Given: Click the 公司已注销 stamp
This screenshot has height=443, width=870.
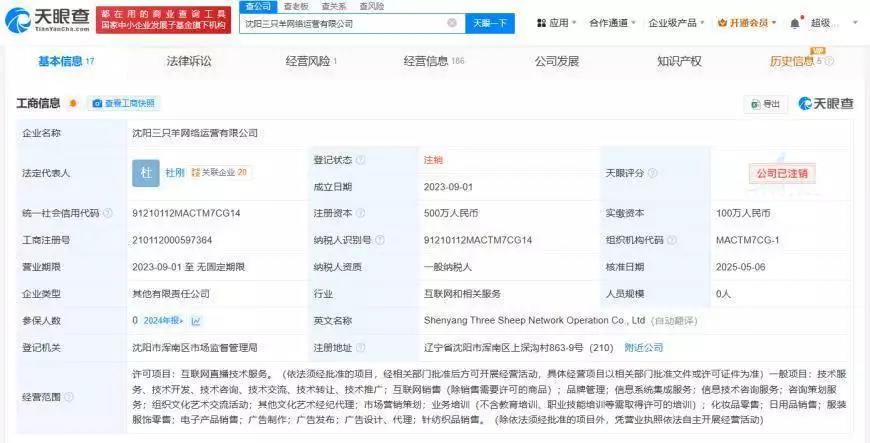Looking at the screenshot, I should pyautogui.click(x=782, y=173).
